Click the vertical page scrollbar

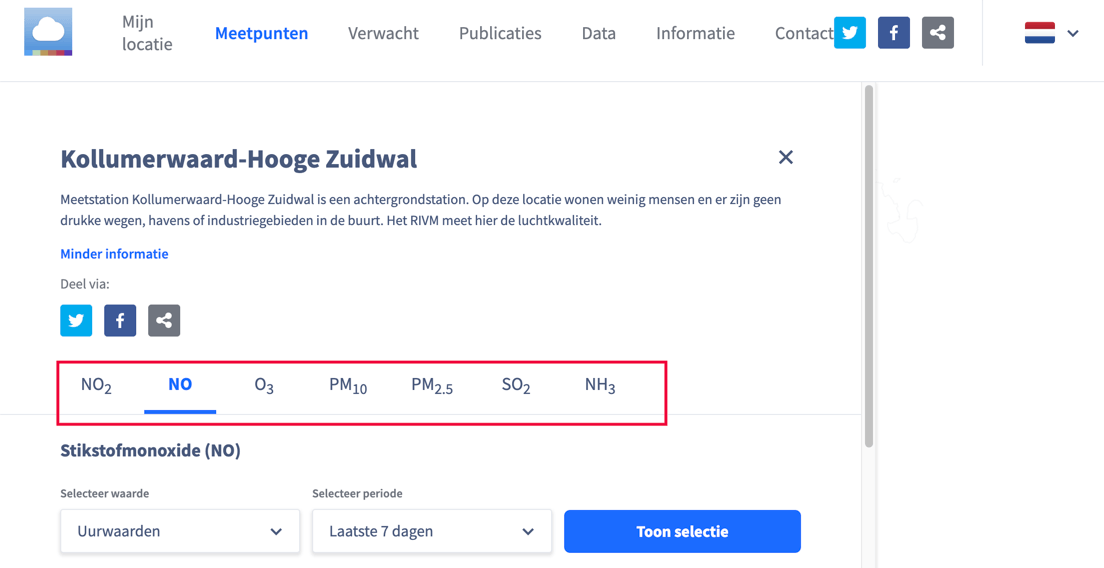869,265
